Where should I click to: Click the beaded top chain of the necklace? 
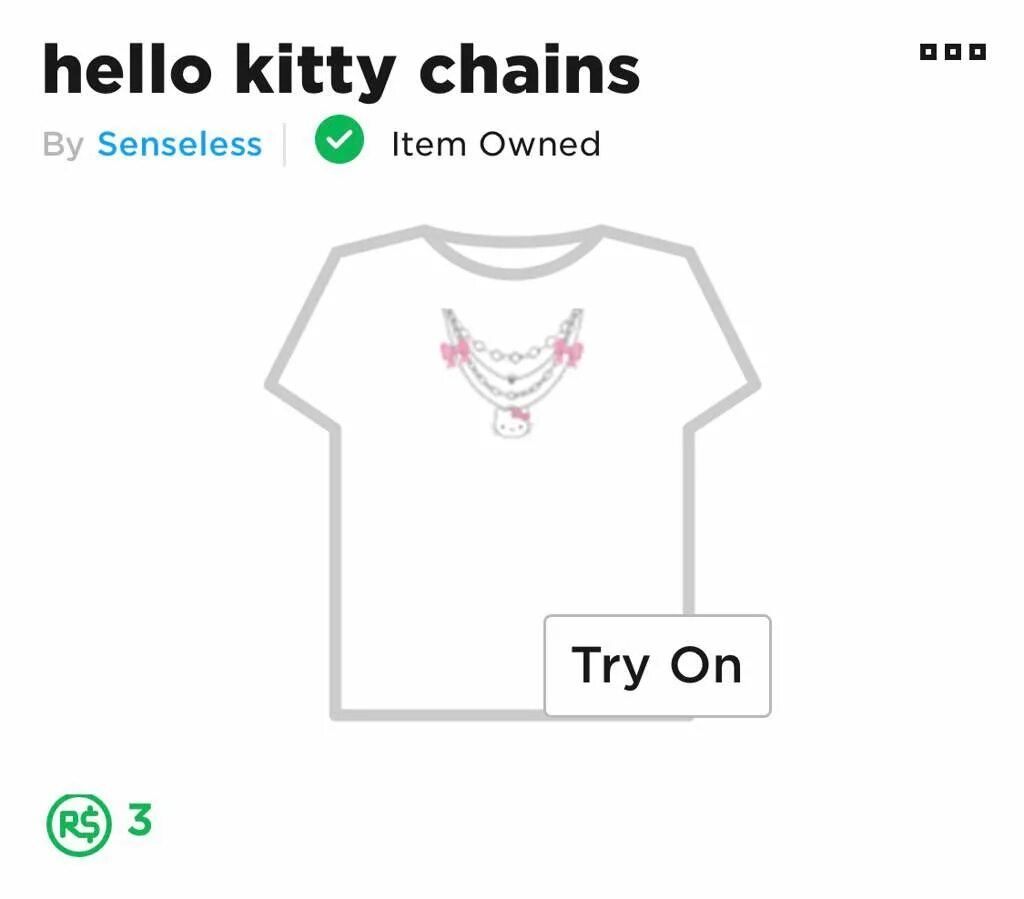(x=512, y=353)
